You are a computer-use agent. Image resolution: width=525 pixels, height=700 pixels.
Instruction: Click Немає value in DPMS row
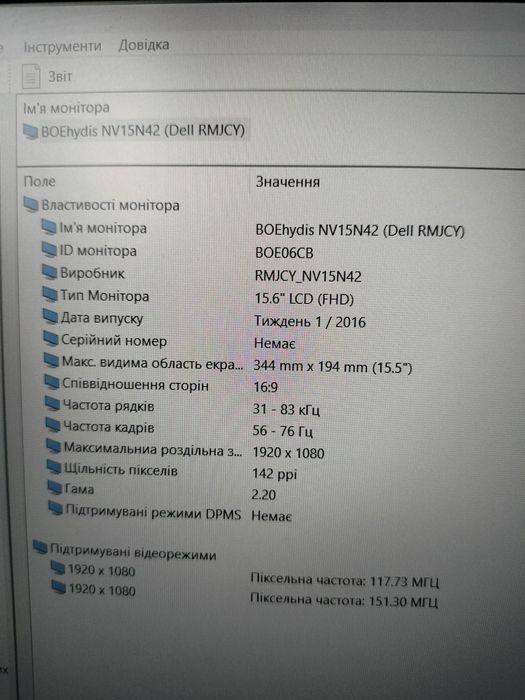[x=271, y=516]
